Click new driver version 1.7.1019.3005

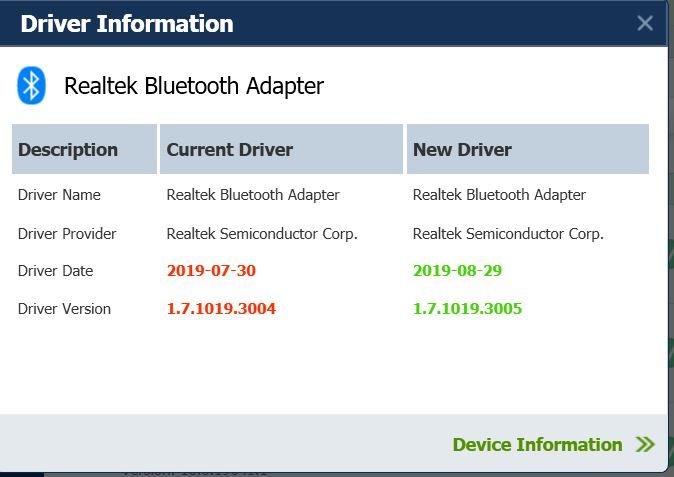click(467, 309)
